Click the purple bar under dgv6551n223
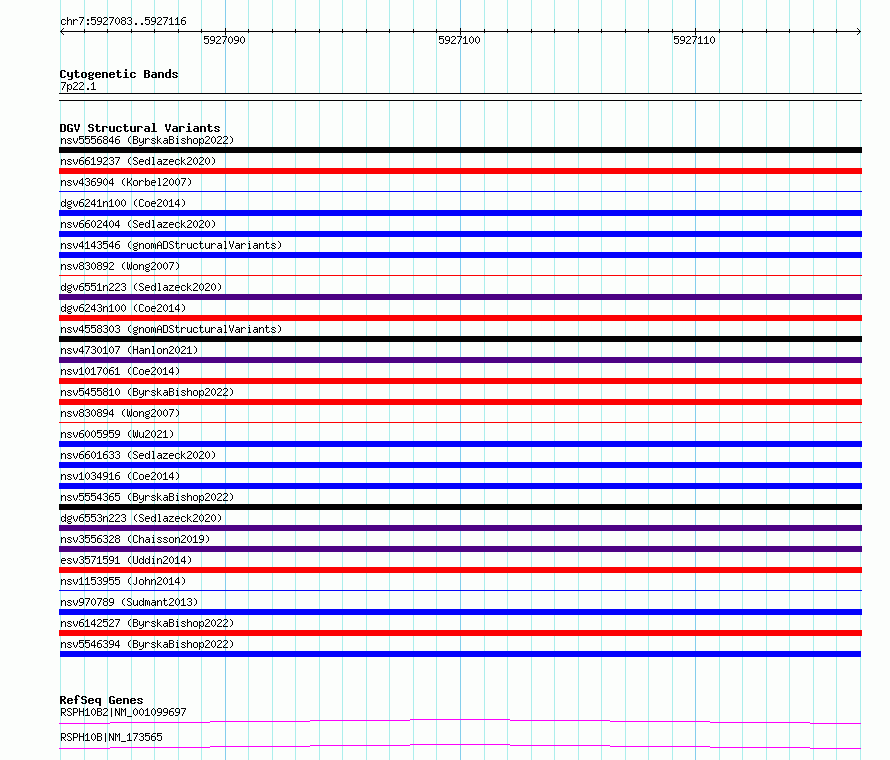This screenshot has height=760, width=890. (x=460, y=297)
